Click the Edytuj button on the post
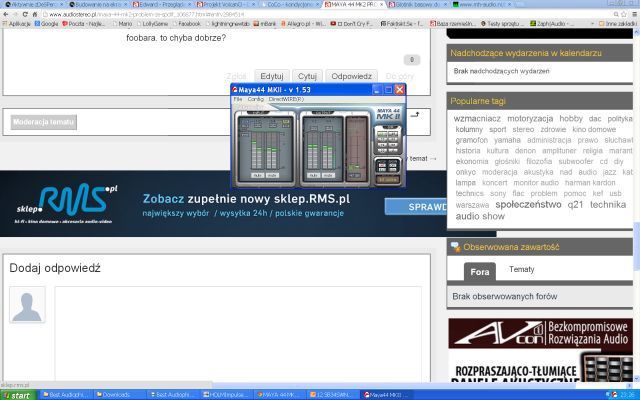Screen dimensions: 640x400 (272, 76)
